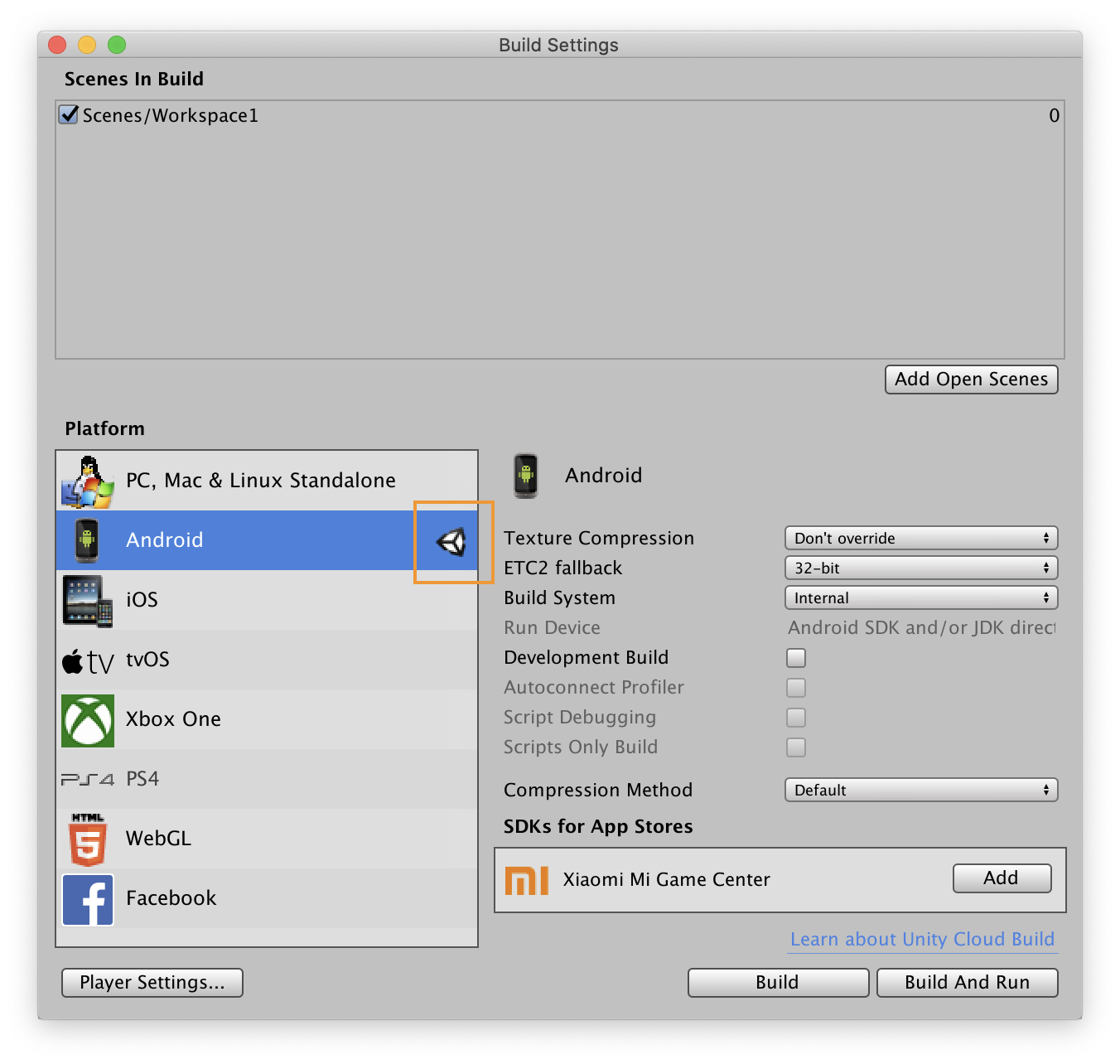Click the Xbox One logo icon
Image resolution: width=1120 pixels, height=1064 pixels.
click(88, 720)
